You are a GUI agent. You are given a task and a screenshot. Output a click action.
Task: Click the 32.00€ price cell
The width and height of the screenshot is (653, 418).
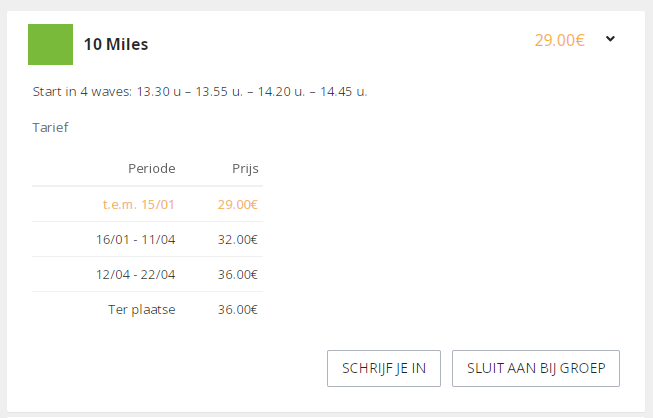pyautogui.click(x=237, y=239)
